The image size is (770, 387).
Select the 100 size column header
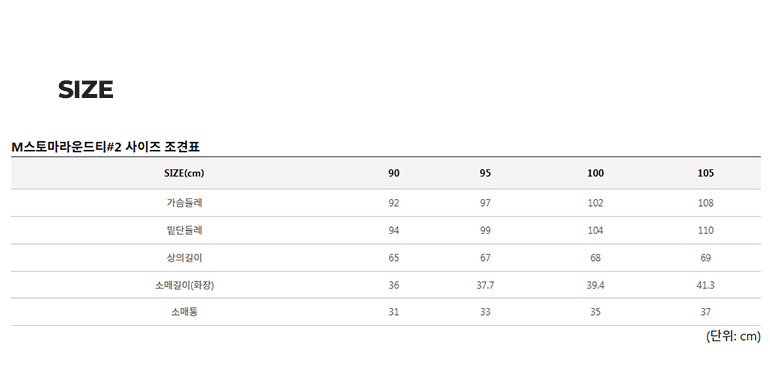click(595, 173)
